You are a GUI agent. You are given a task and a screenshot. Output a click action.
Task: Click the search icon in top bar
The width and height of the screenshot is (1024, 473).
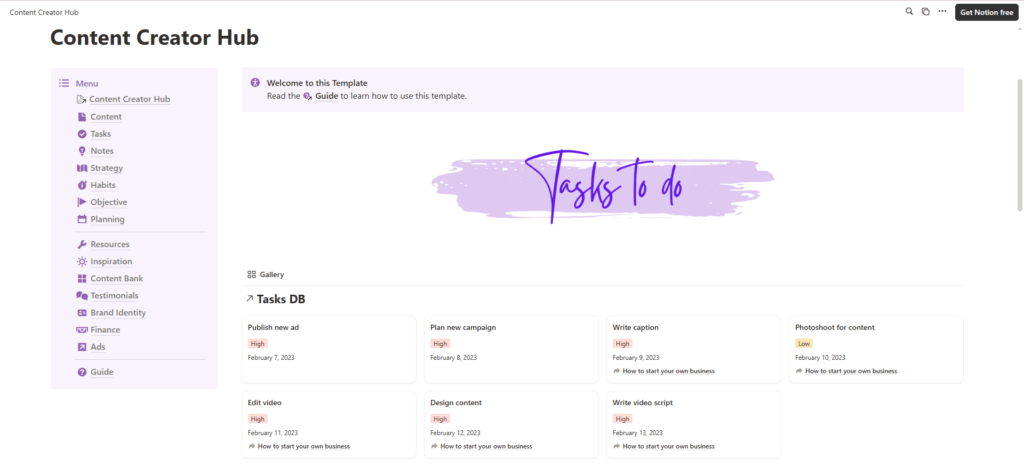click(x=909, y=11)
